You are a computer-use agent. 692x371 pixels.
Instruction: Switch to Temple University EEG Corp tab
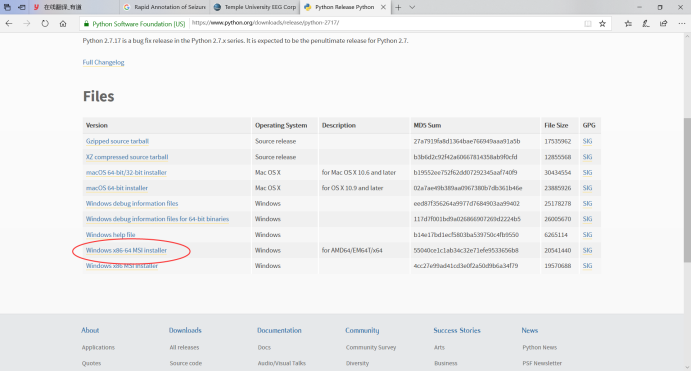click(x=255, y=7)
